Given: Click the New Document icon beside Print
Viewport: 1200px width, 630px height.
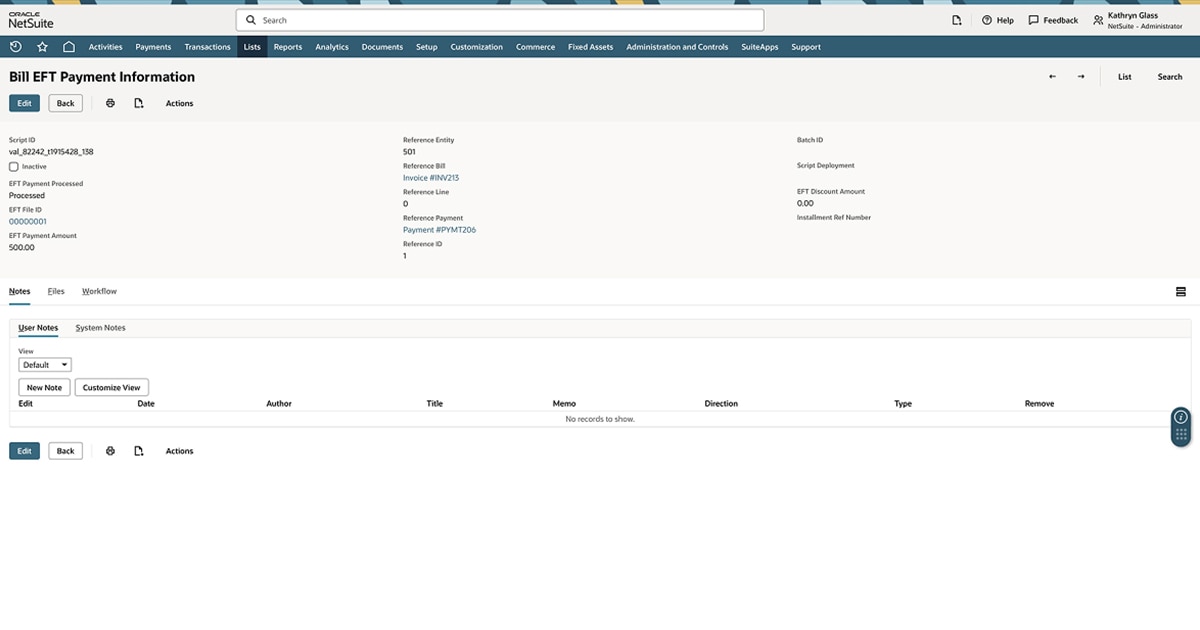Looking at the screenshot, I should 139,103.
